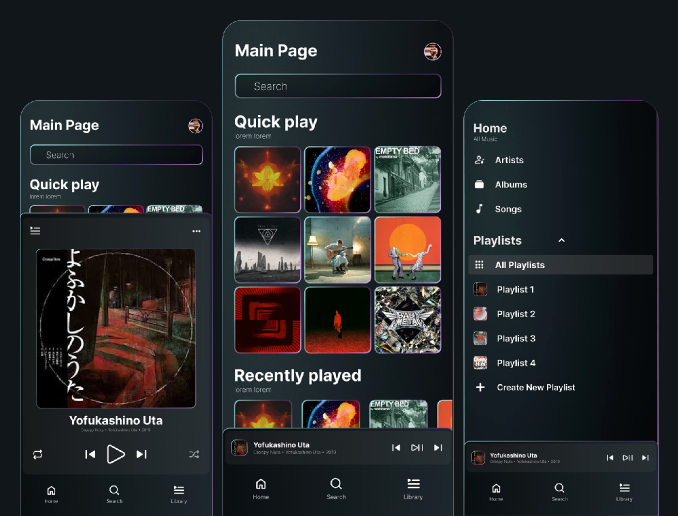
Task: Click Quick play heading in center screen
Action: coord(276,122)
